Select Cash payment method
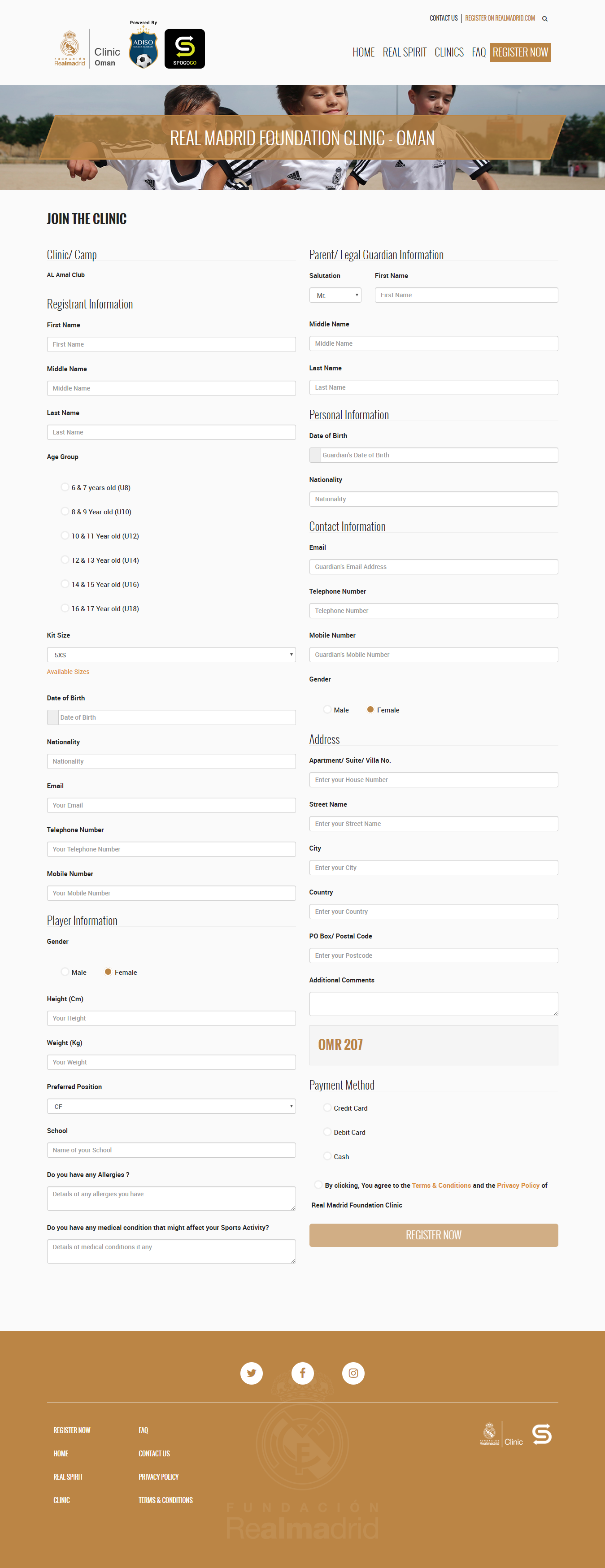The height and width of the screenshot is (1568, 605). [327, 1156]
